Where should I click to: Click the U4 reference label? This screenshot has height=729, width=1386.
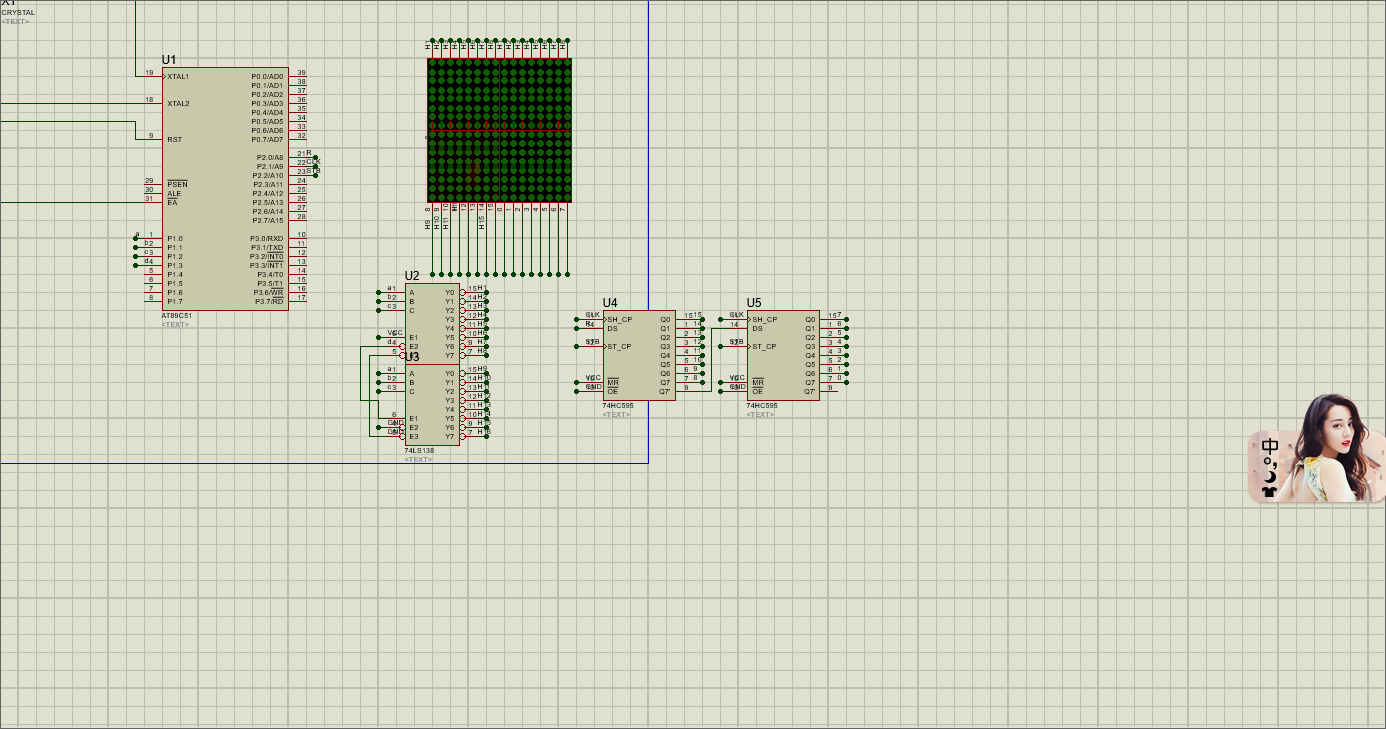(x=610, y=303)
